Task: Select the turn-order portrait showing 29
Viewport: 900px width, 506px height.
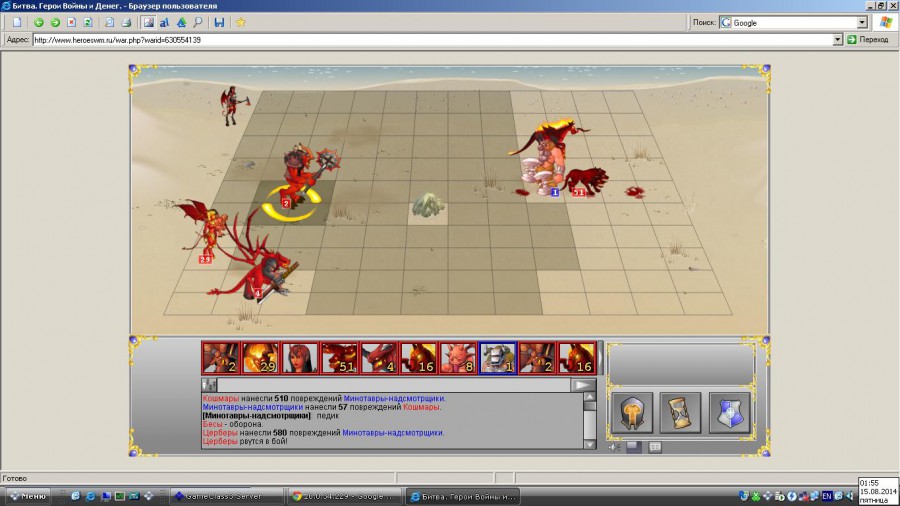Action: point(260,357)
